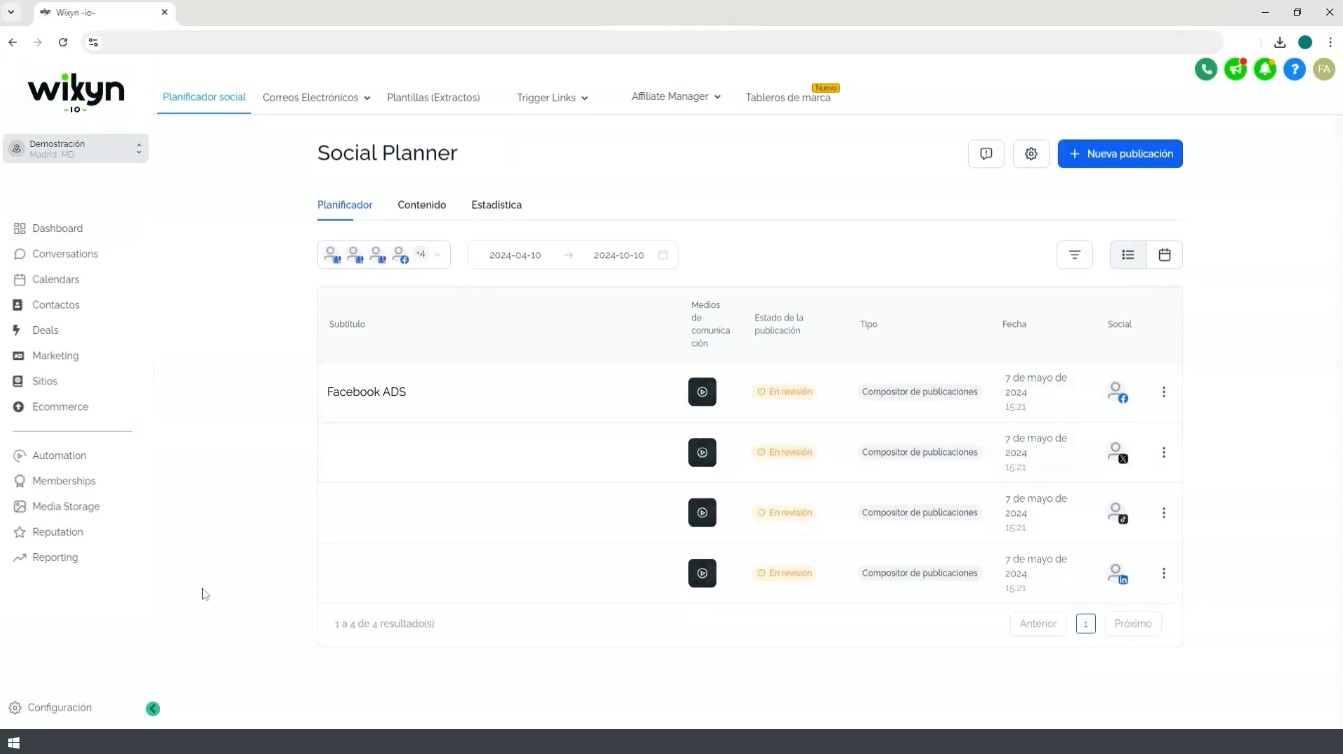The width and height of the screenshot is (1343, 754).
Task: Click the Nueva publicación button
Action: (x=1120, y=154)
